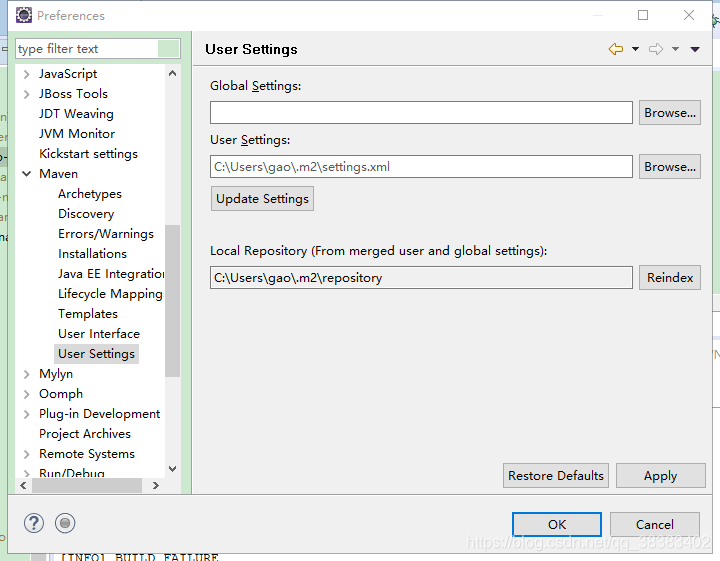Click the back navigation arrow icon
The image size is (720, 561).
[616, 49]
